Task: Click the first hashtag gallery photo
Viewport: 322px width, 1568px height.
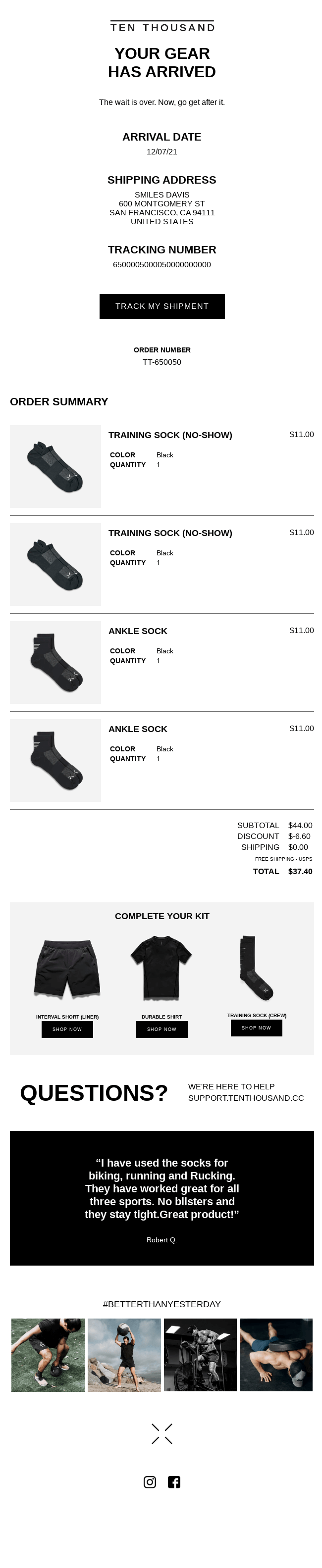Action: 47,1353
